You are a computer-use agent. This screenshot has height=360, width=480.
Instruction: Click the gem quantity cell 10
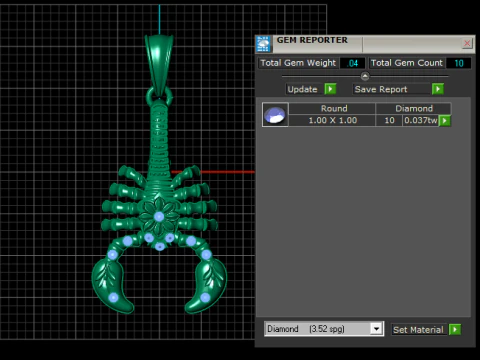point(389,120)
